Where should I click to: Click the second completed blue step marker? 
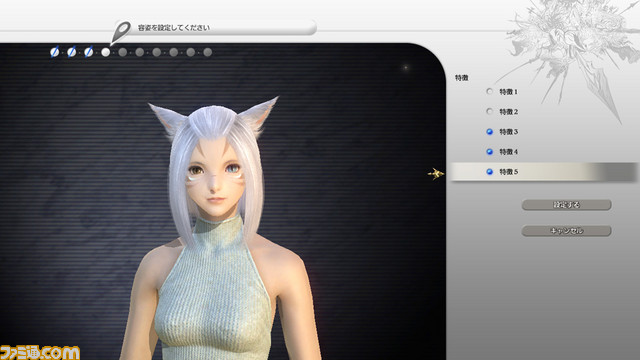point(71,52)
